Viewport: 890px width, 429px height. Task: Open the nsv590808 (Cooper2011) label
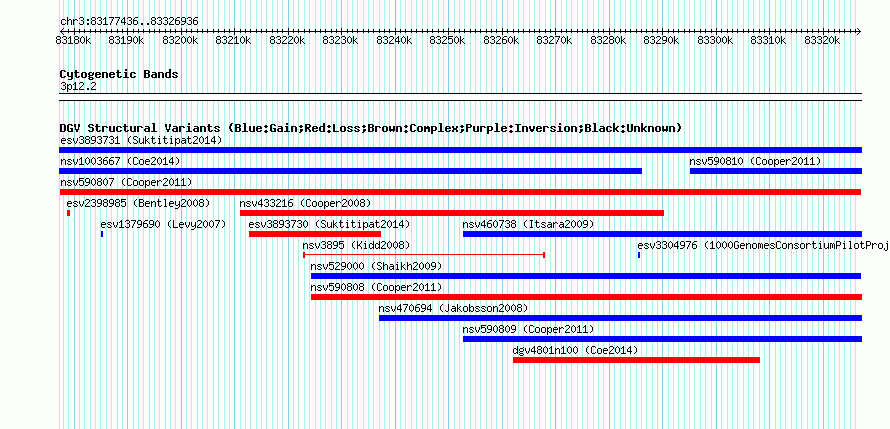[x=376, y=287]
